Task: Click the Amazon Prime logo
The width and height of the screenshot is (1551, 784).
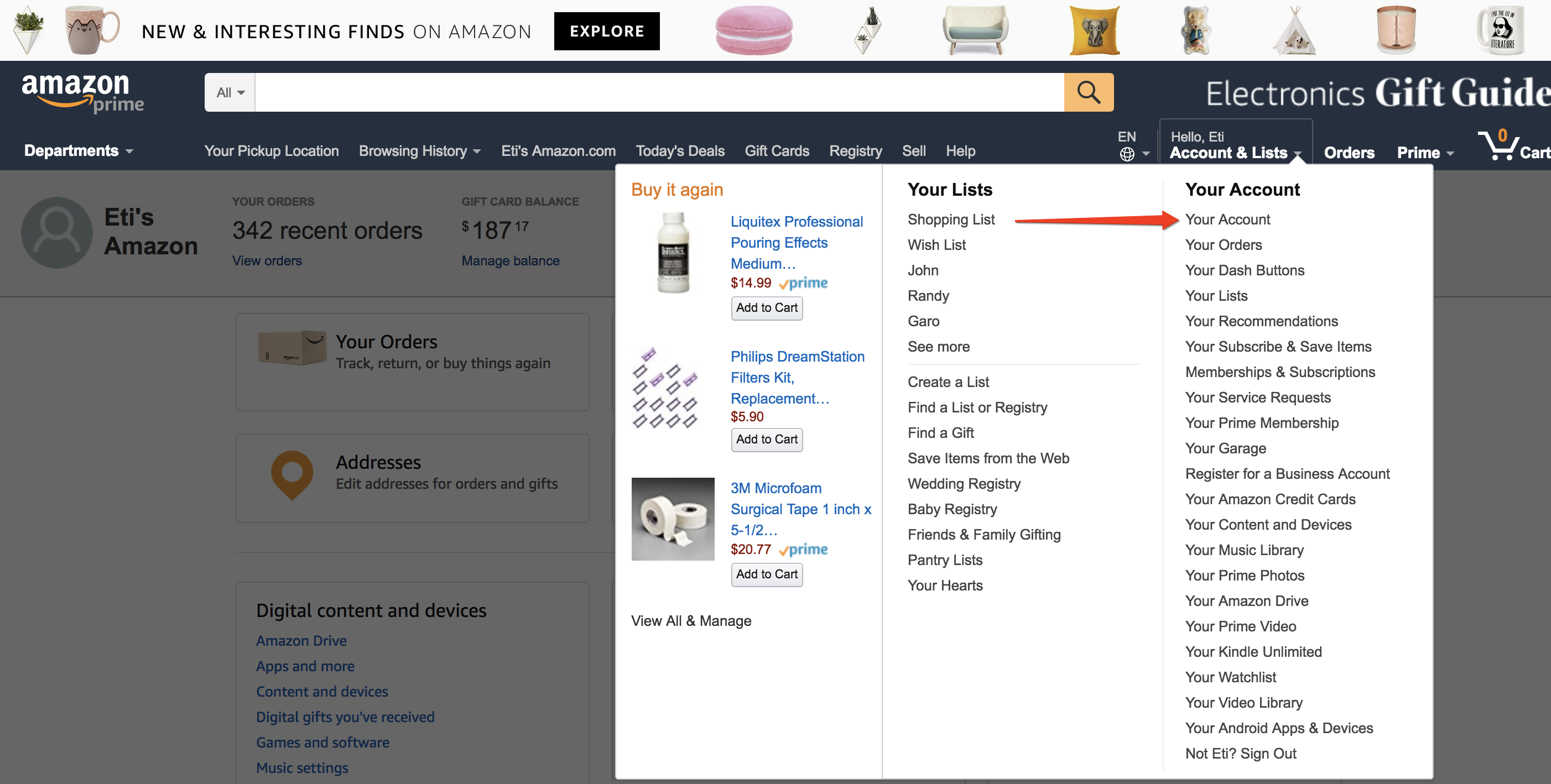Action: (82, 93)
